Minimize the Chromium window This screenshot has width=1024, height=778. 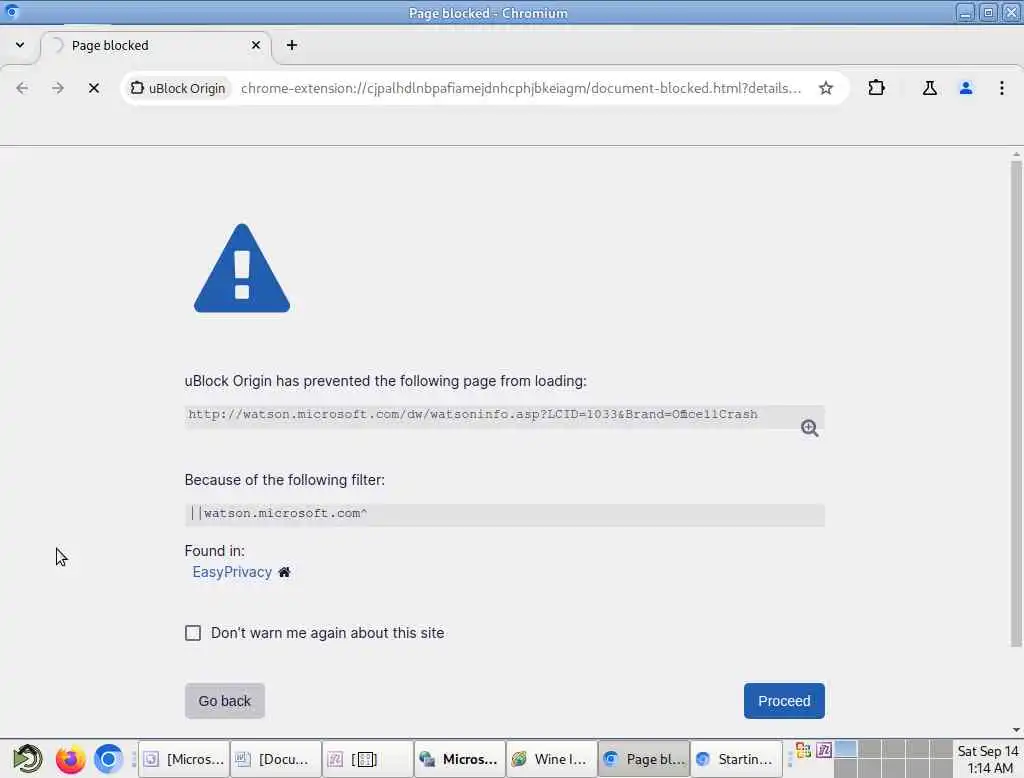pos(965,12)
